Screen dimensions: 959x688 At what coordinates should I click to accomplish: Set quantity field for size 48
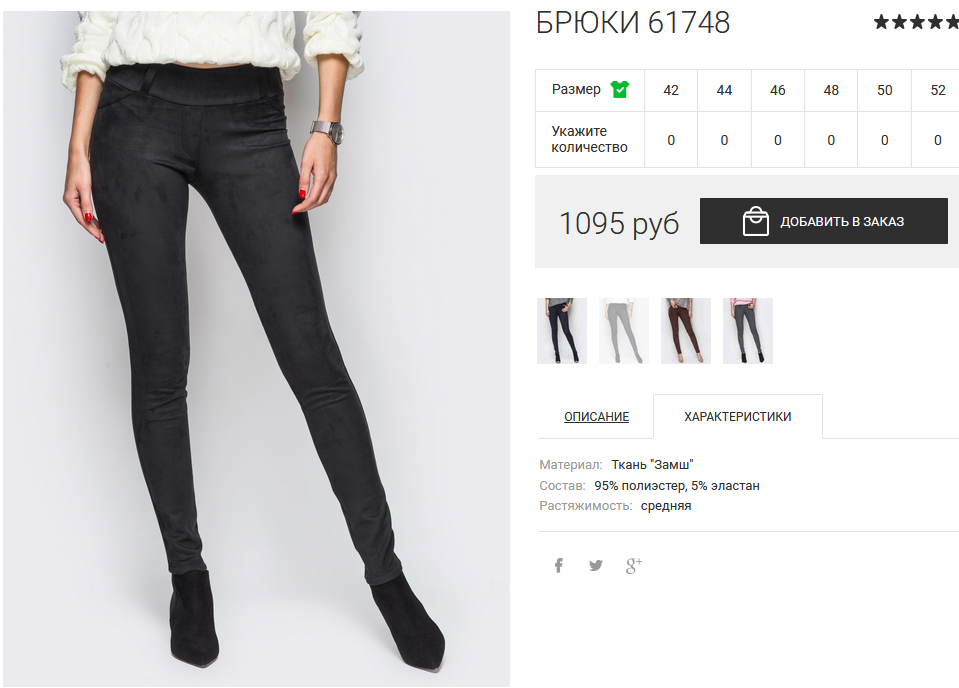coord(831,140)
